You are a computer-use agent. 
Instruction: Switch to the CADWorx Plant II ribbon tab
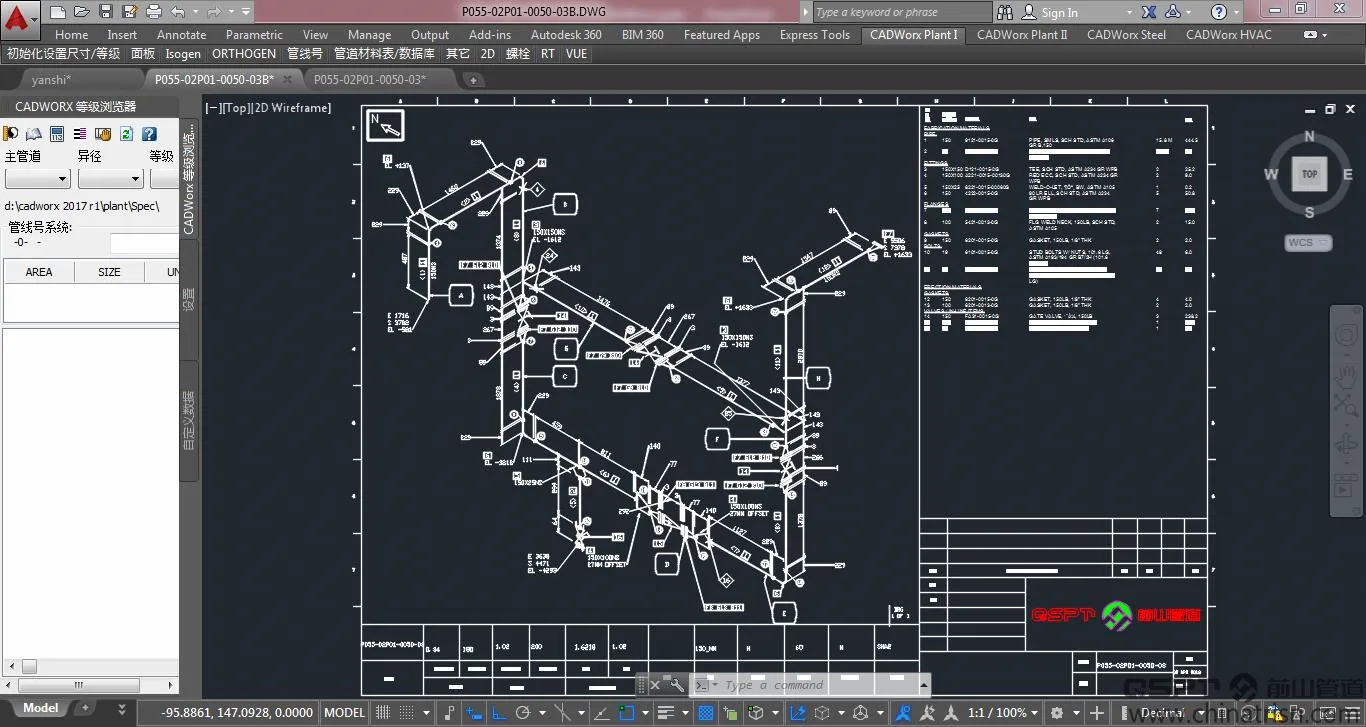tap(1022, 34)
